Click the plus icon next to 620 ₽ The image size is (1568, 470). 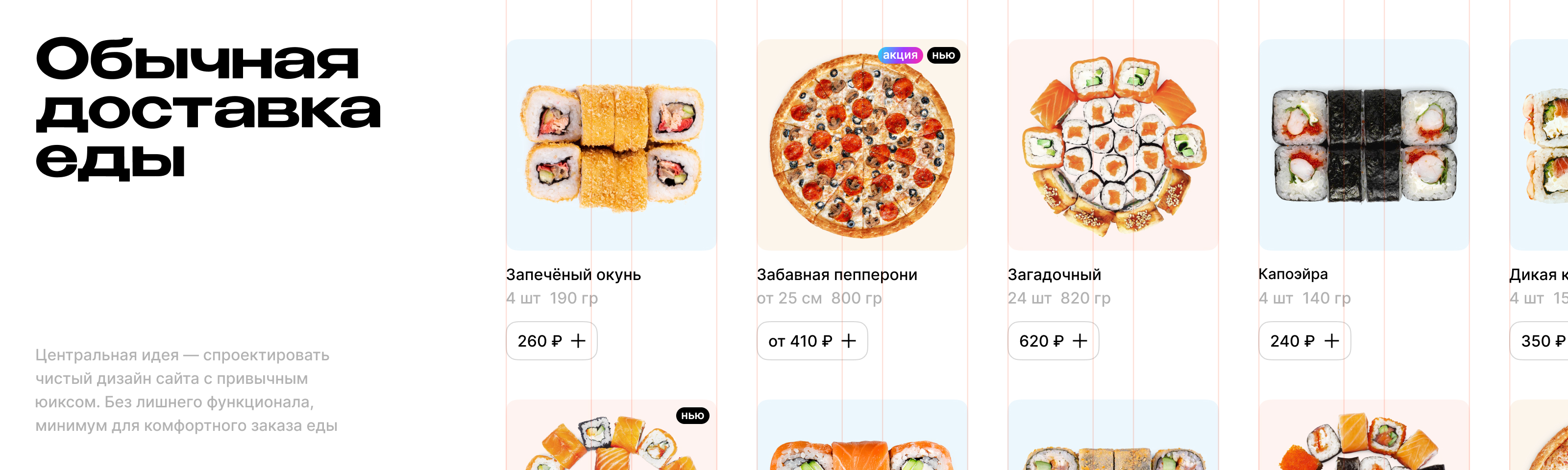[x=1080, y=341]
